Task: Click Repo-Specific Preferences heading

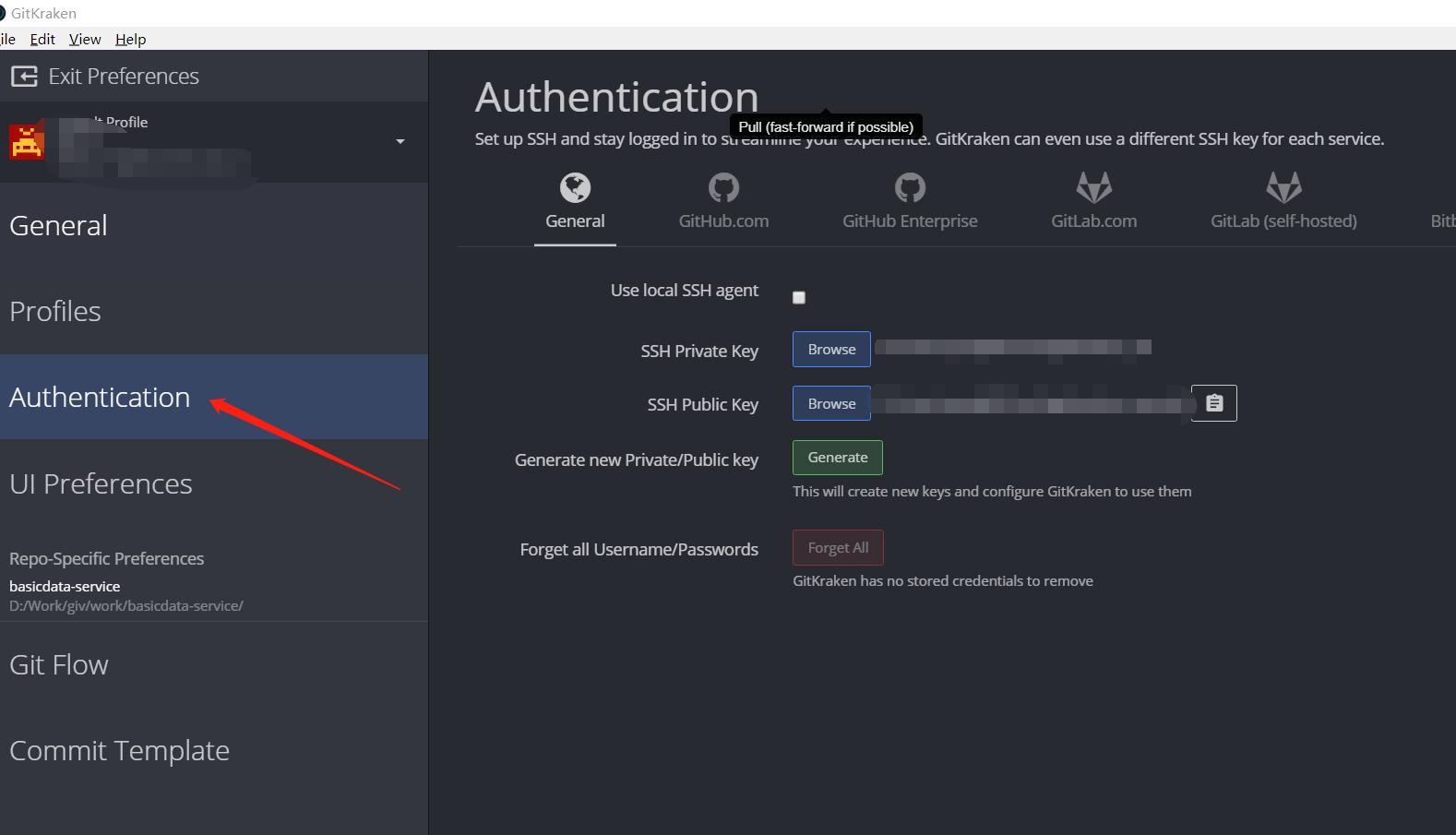Action: (x=107, y=559)
